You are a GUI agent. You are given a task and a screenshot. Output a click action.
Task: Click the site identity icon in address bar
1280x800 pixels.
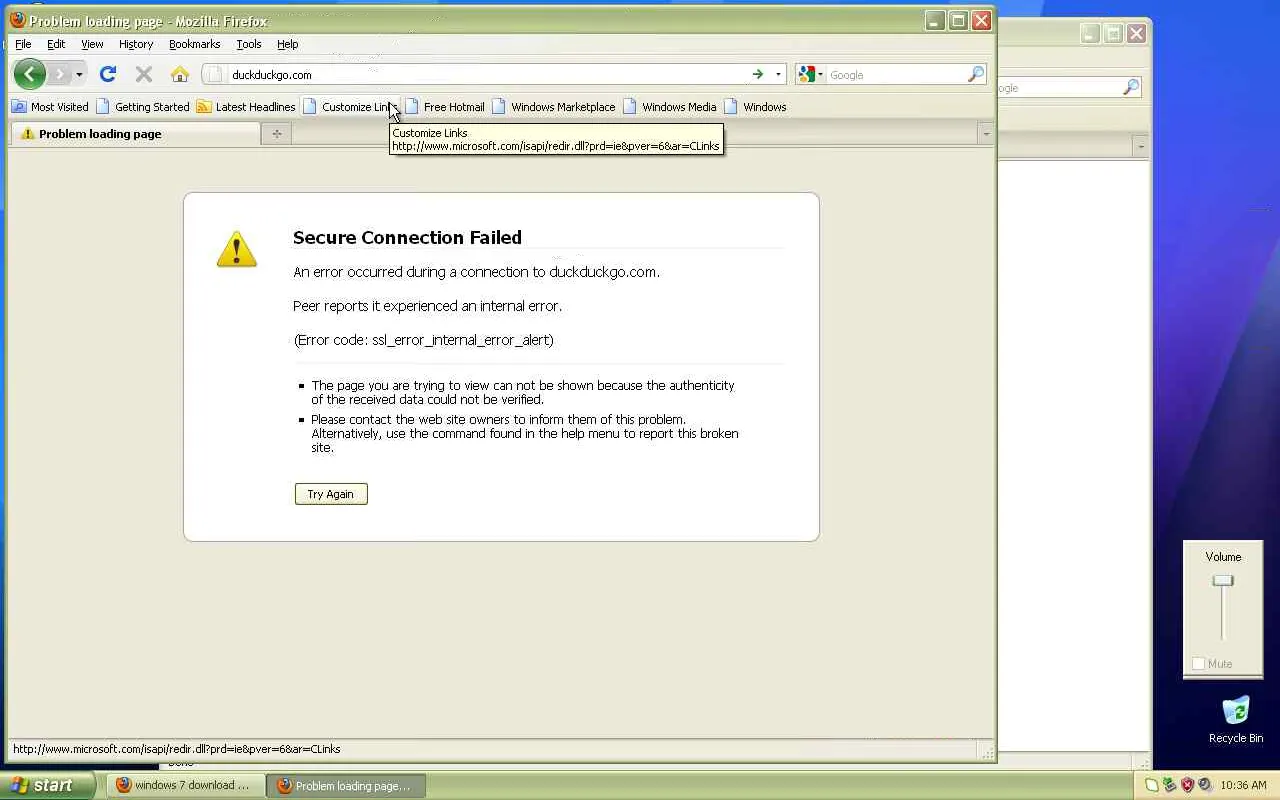(215, 74)
